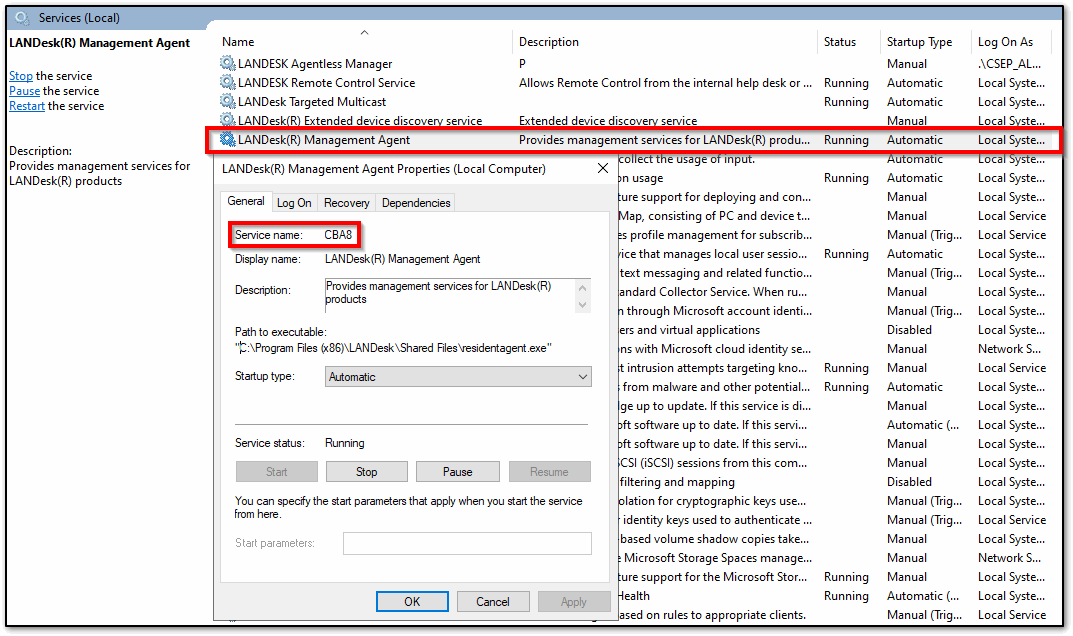Screen dimensions: 1073x636
Task: Switch to the Log On tab
Action: tap(294, 203)
